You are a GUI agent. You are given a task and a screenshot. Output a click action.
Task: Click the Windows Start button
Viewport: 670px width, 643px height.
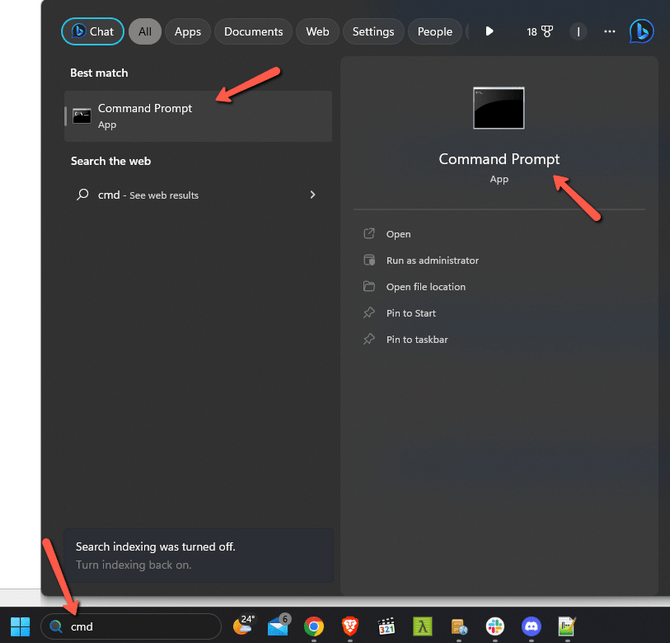[20, 627]
